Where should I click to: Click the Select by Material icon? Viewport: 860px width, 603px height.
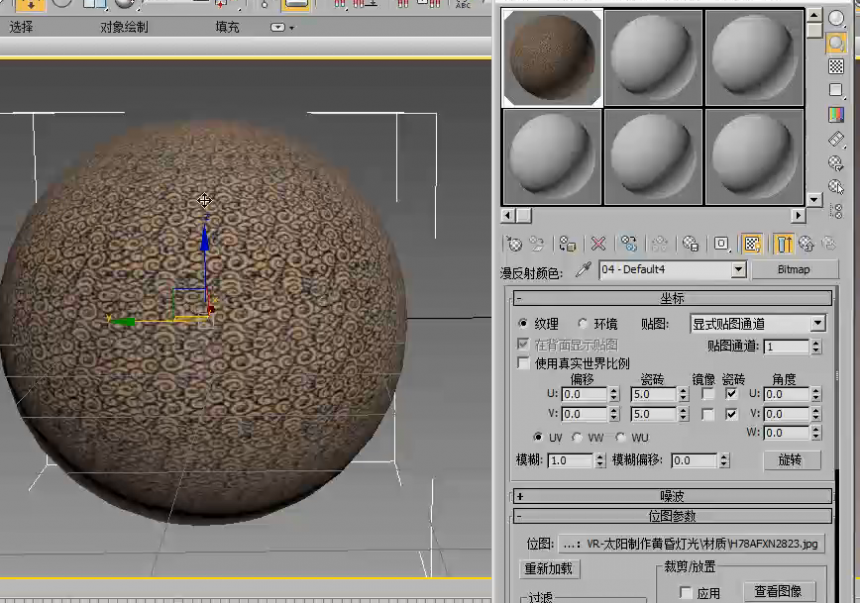point(836,187)
